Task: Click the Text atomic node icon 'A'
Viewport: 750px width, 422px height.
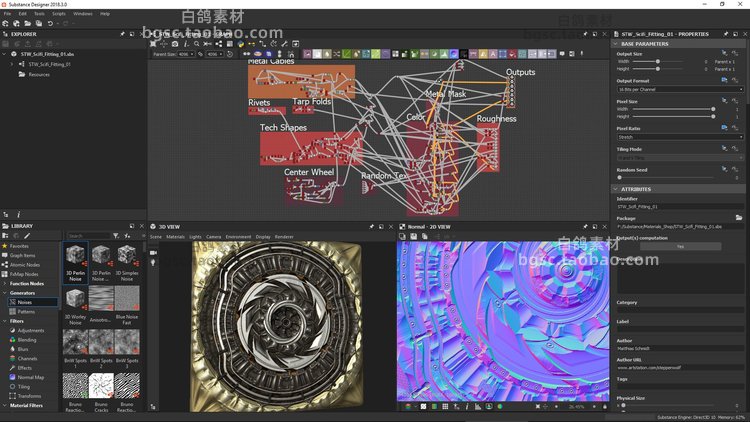Action: (493, 54)
